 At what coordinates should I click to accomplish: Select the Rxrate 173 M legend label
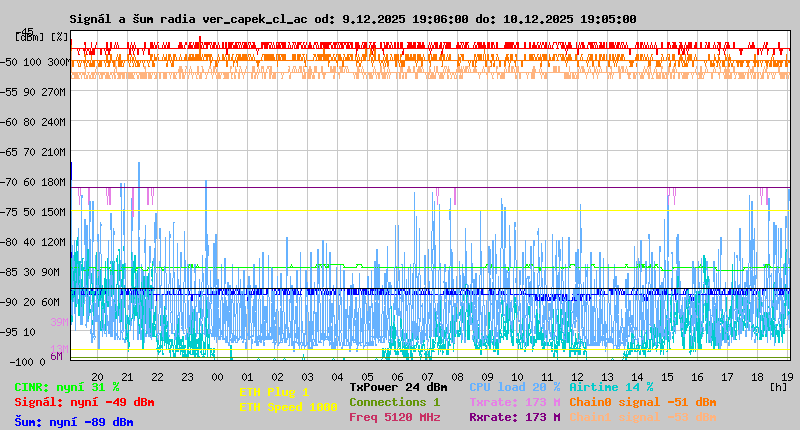[514, 417]
